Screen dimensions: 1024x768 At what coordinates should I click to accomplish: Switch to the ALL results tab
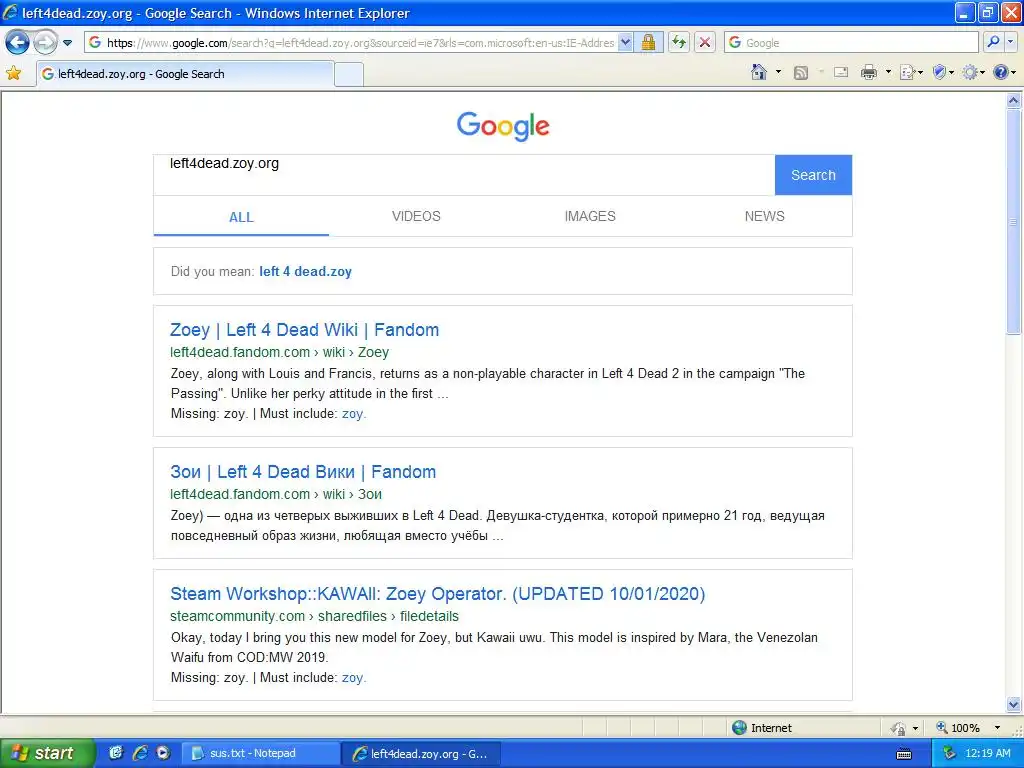[x=241, y=217]
